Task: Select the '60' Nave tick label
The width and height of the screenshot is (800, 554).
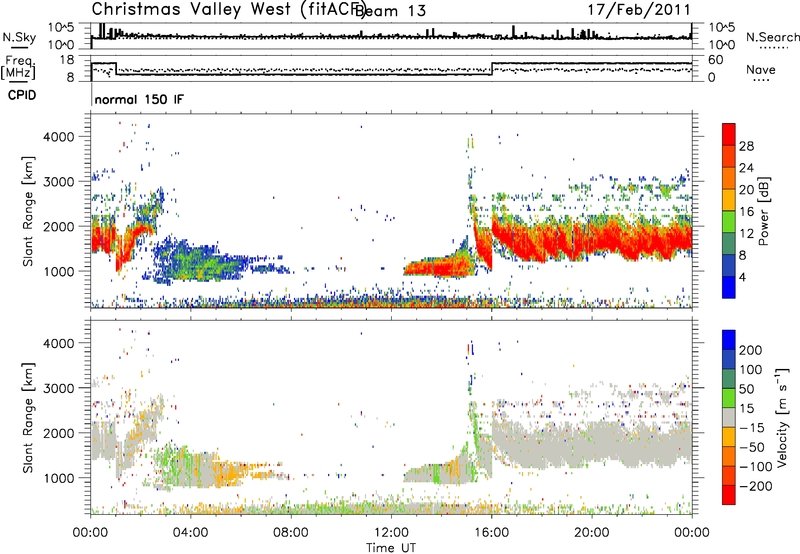Action: (716, 60)
